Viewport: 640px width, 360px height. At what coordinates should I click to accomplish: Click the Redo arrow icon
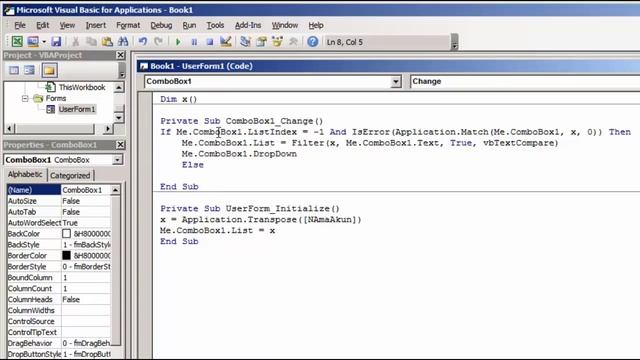pyautogui.click(x=158, y=42)
